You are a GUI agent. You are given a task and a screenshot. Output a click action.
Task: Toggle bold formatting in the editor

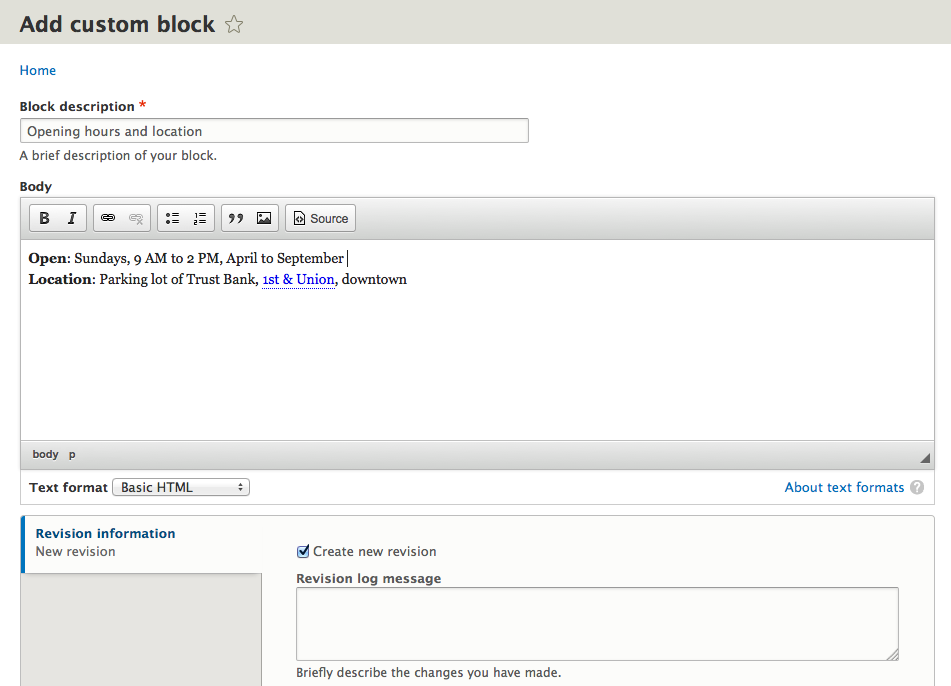coord(44,218)
